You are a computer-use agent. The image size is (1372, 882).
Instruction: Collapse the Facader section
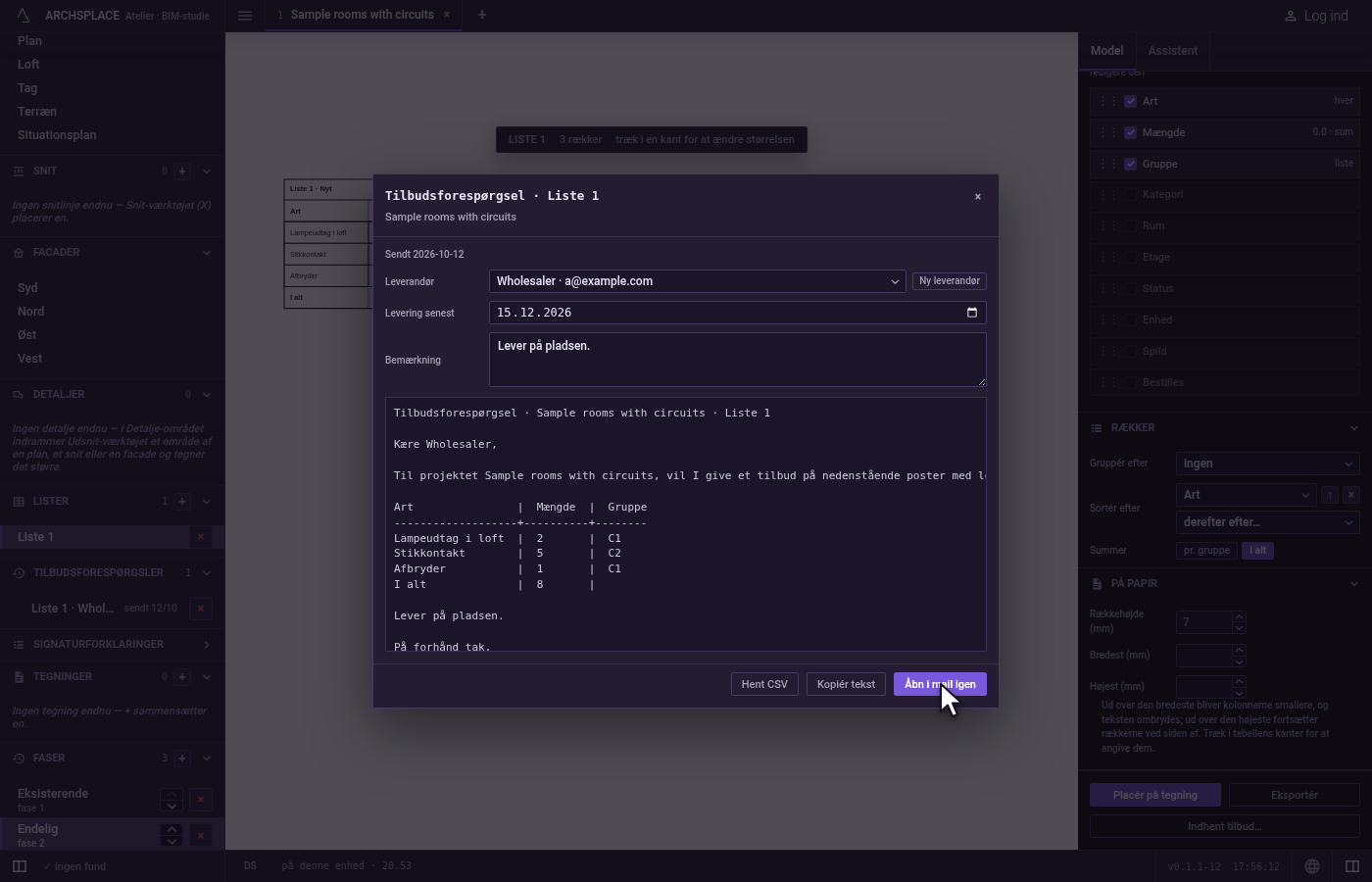tap(207, 252)
